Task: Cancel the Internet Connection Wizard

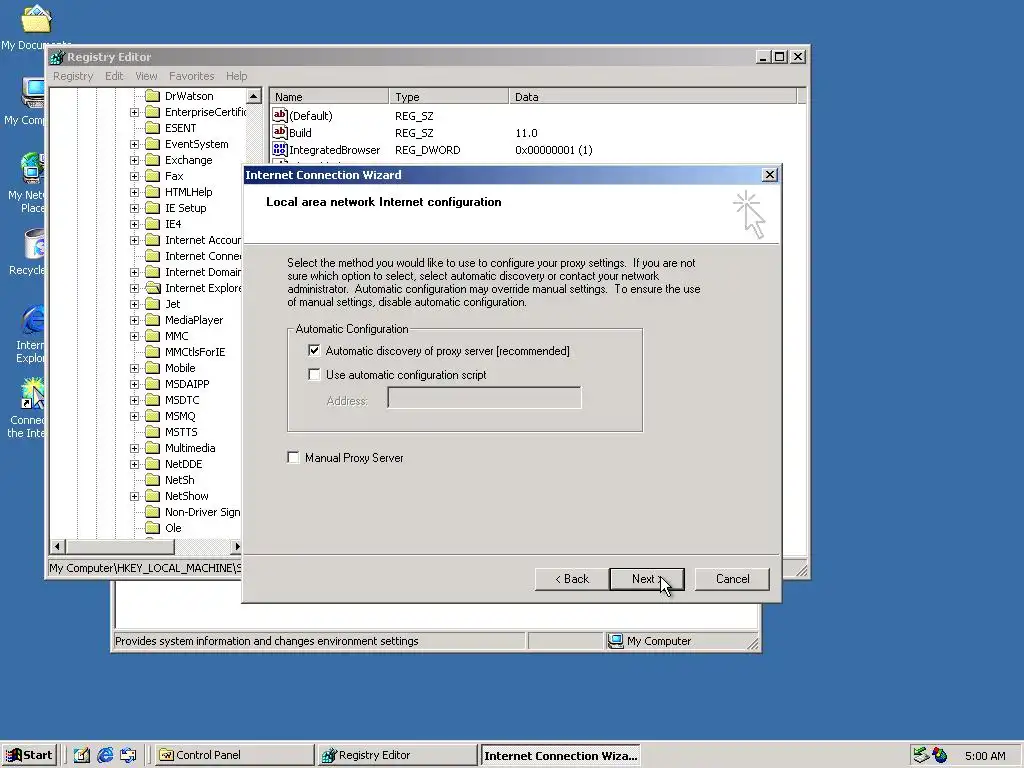Action: (732, 579)
